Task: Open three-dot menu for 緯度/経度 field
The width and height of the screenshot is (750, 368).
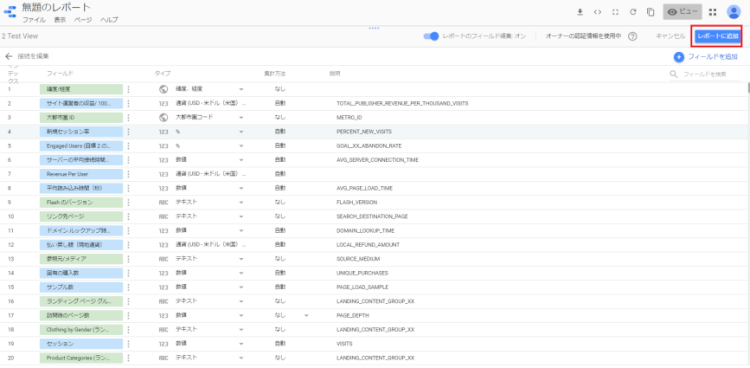Action: (128, 89)
